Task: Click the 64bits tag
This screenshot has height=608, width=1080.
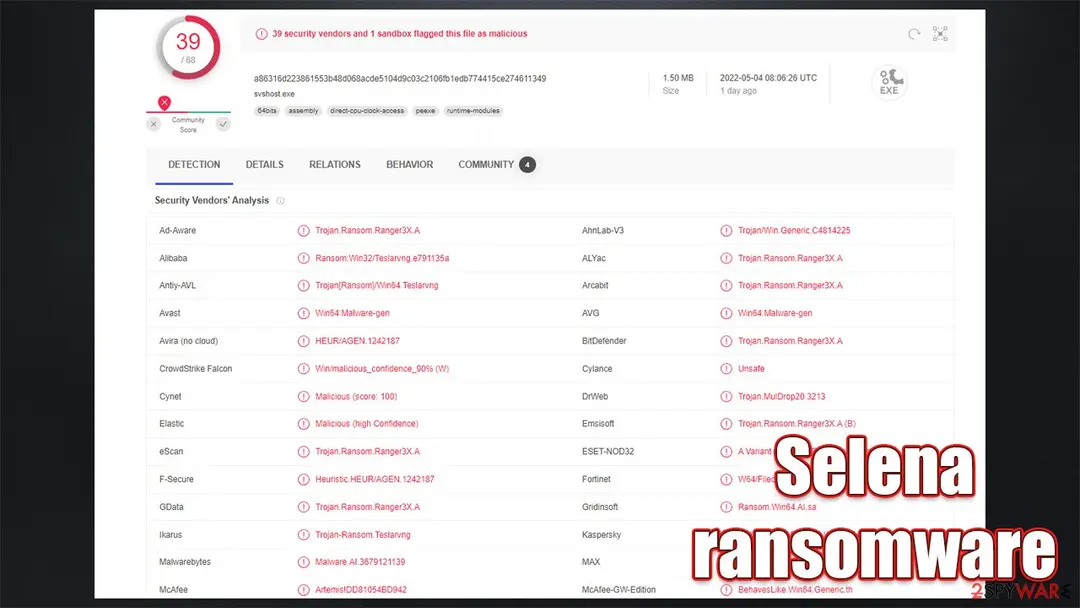Action: pos(267,111)
